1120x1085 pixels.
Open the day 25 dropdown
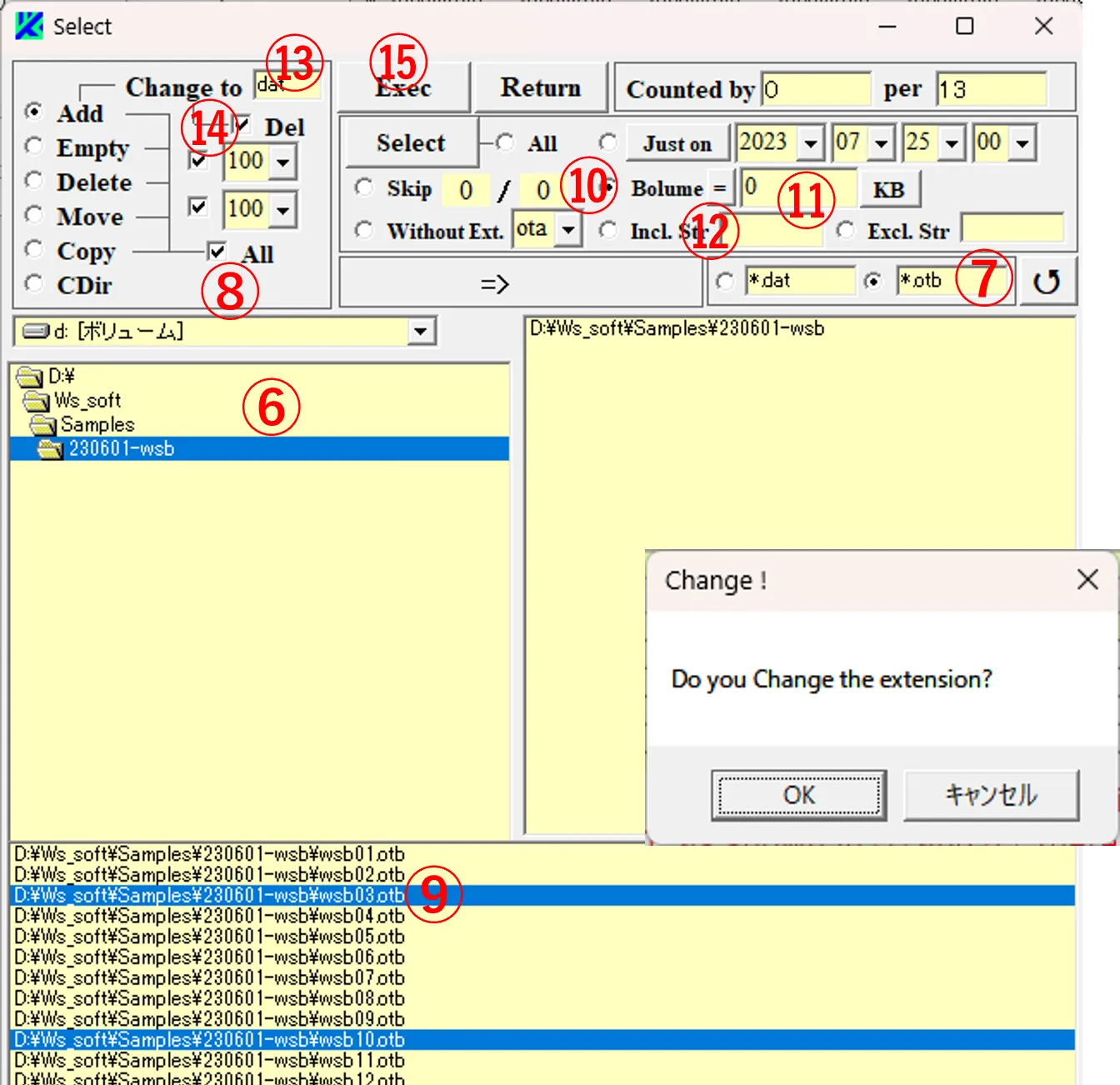[952, 143]
